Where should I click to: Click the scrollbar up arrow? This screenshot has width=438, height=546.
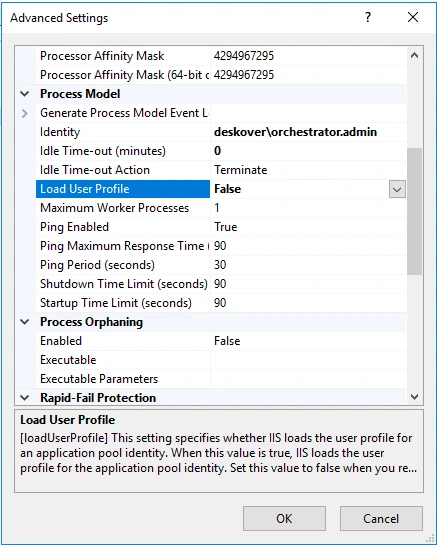tap(414, 55)
